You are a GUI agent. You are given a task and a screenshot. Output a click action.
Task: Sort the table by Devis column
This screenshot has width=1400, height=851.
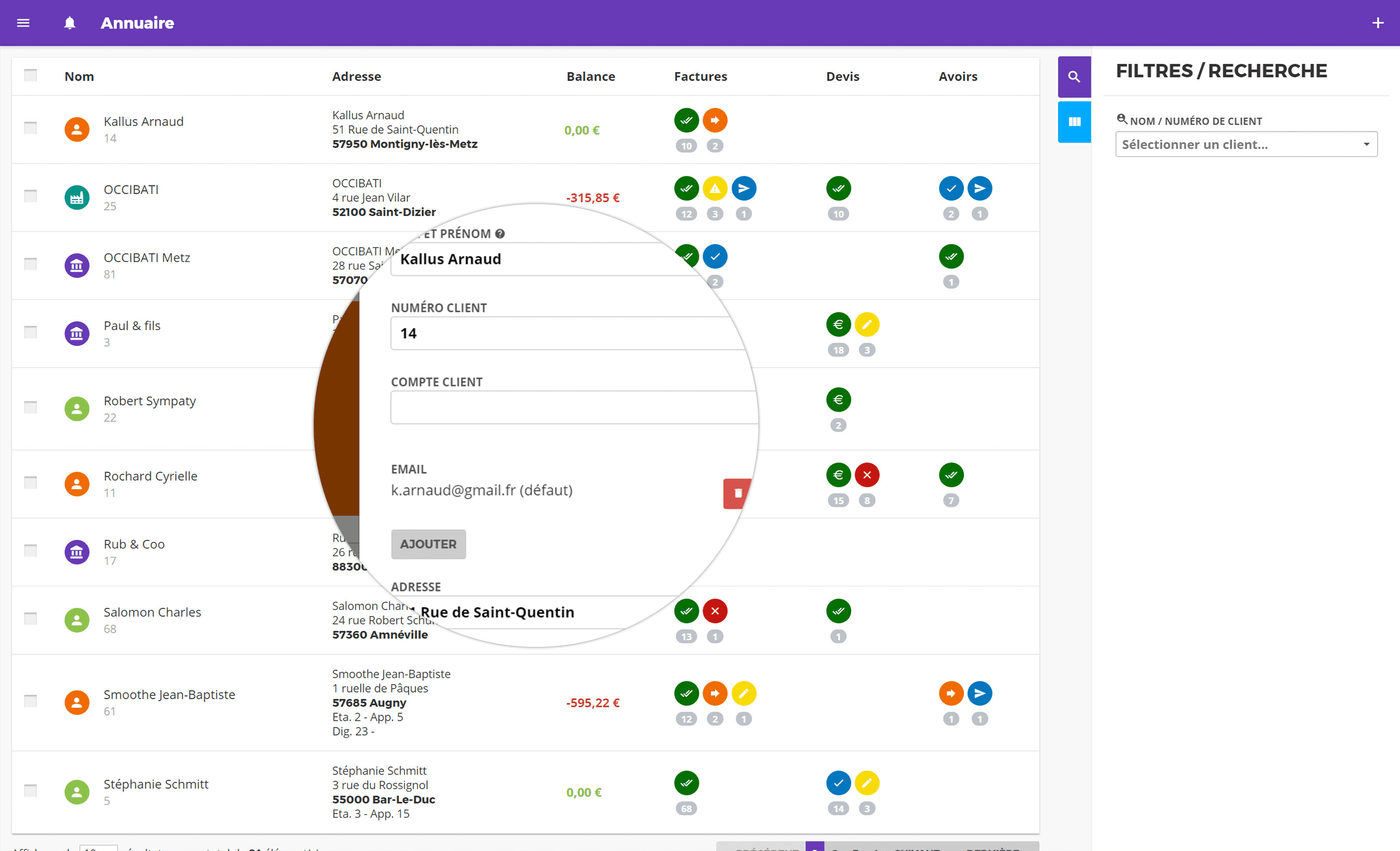pos(842,76)
